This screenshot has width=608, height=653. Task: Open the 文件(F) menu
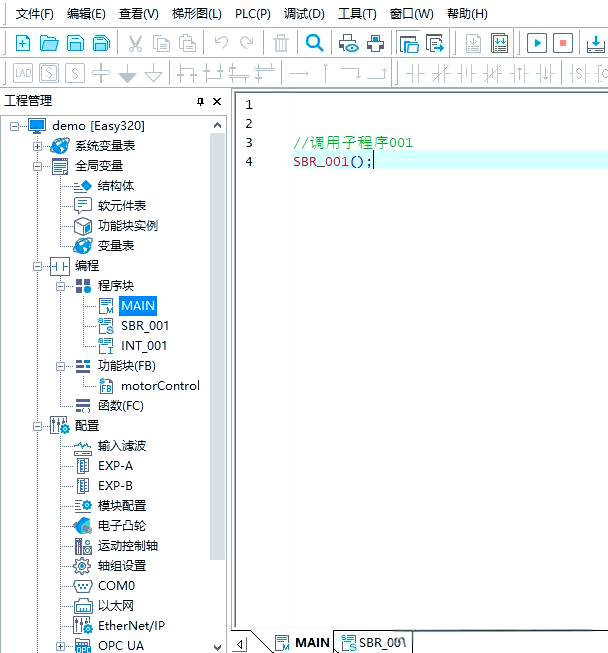point(35,14)
